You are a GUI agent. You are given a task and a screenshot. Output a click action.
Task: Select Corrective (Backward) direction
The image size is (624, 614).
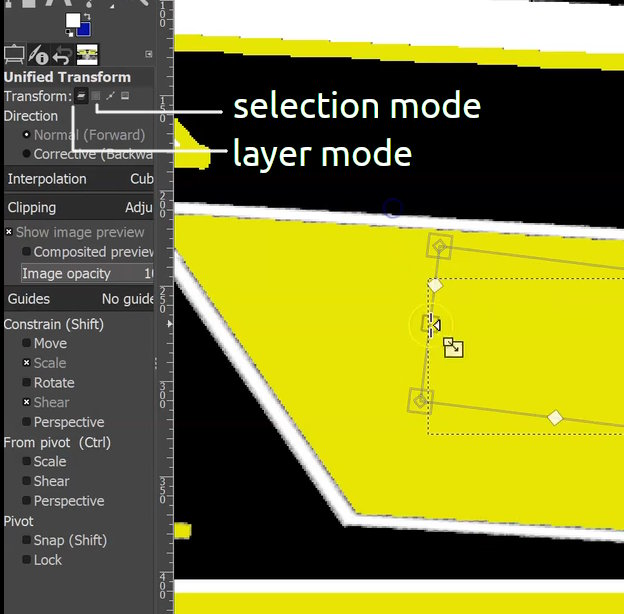pyautogui.click(x=88, y=154)
